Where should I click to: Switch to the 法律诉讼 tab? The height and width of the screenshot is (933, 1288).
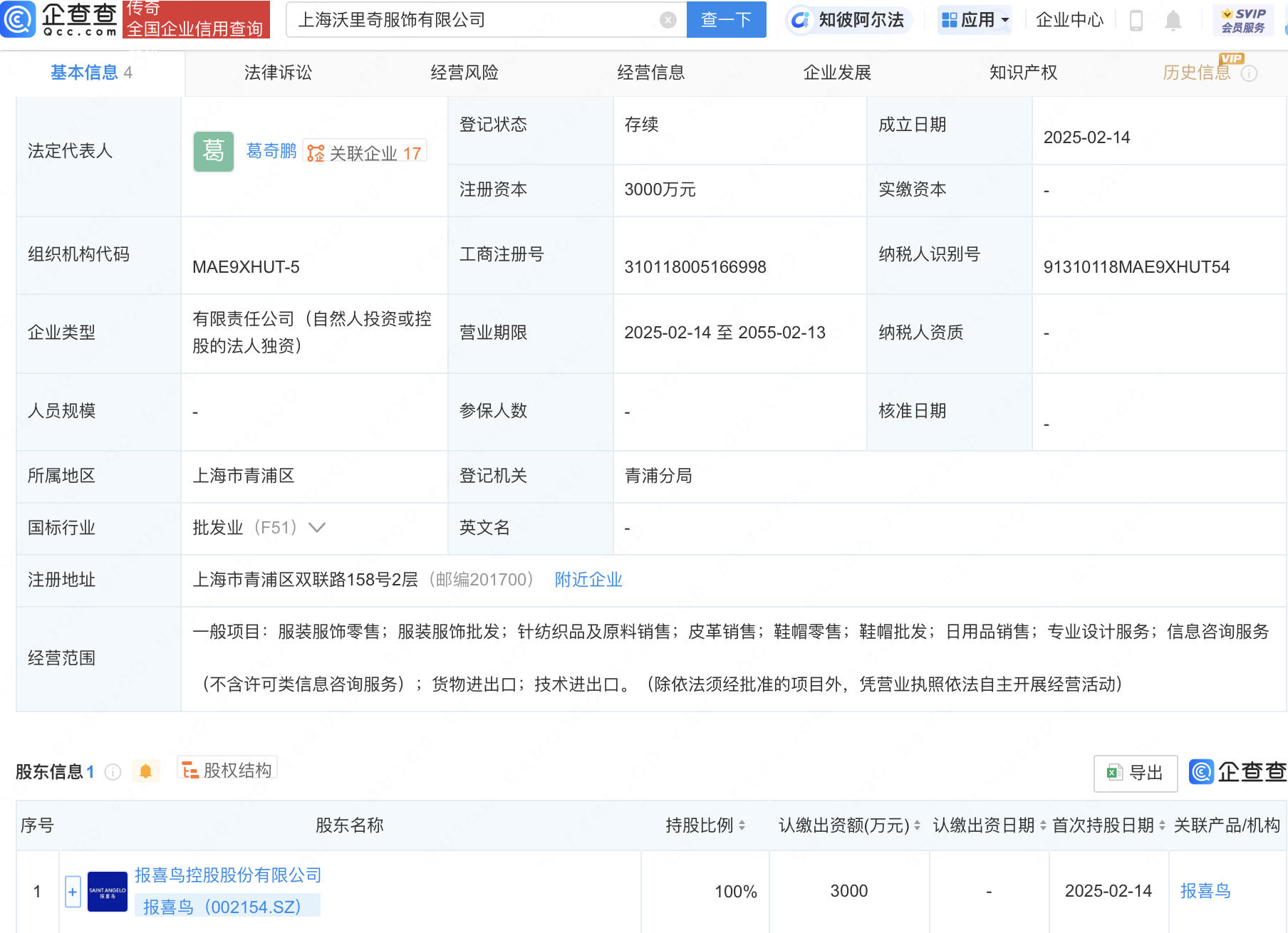tap(277, 72)
